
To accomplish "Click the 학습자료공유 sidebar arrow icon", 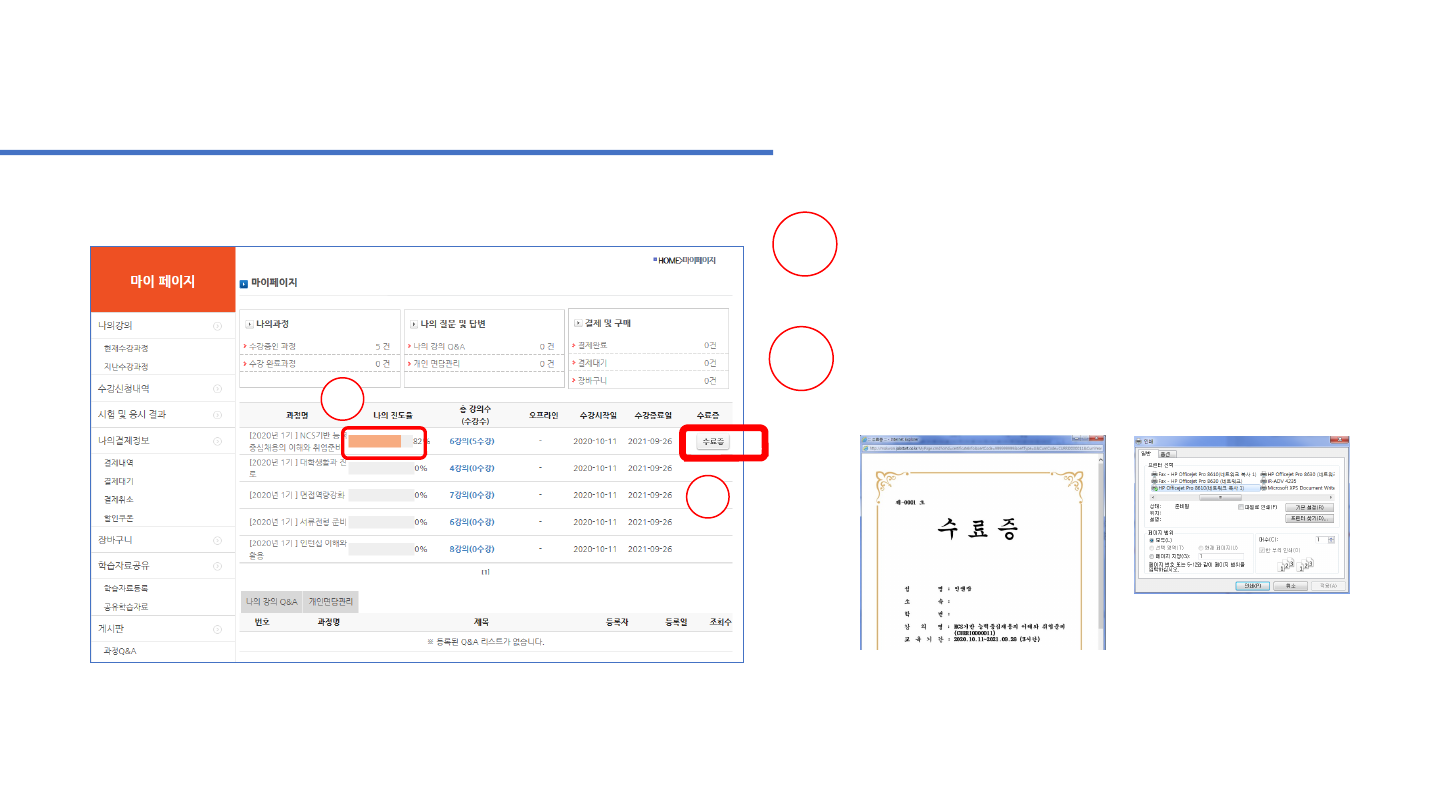I will [x=217, y=566].
